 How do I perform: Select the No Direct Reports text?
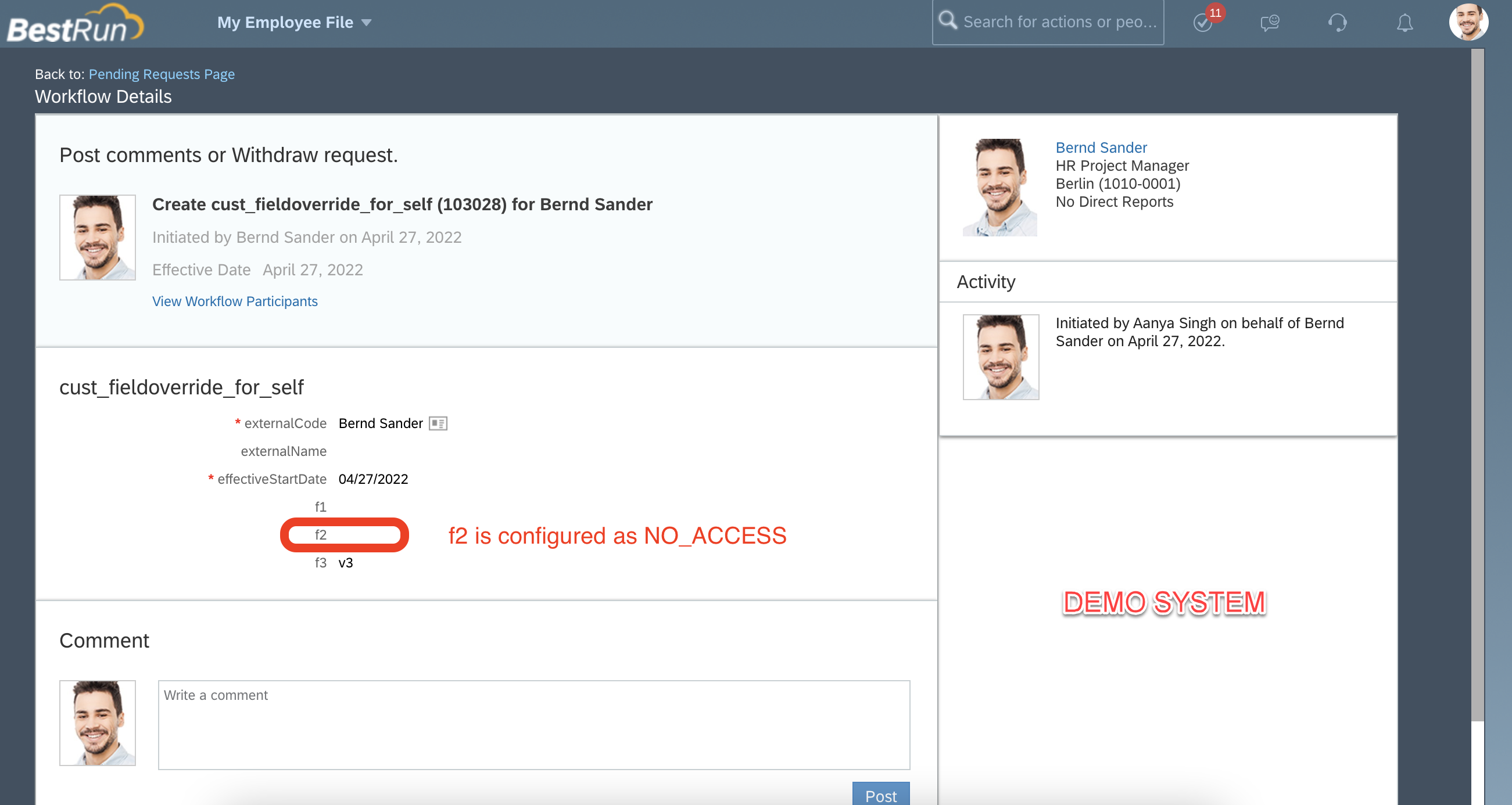click(1115, 201)
